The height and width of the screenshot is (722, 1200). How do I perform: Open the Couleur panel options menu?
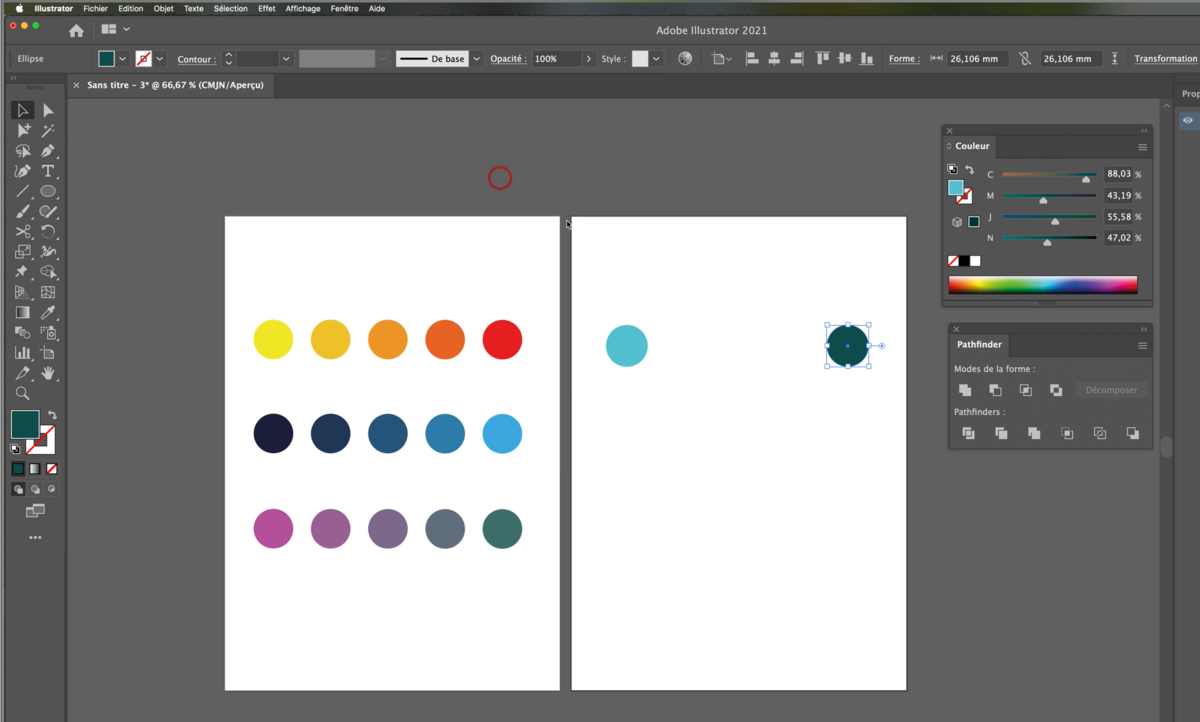point(1142,147)
